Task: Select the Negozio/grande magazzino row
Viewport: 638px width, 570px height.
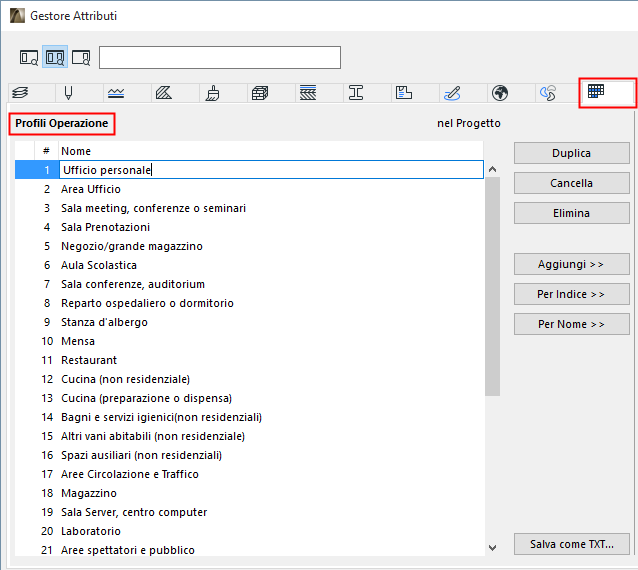Action: [x=249, y=246]
